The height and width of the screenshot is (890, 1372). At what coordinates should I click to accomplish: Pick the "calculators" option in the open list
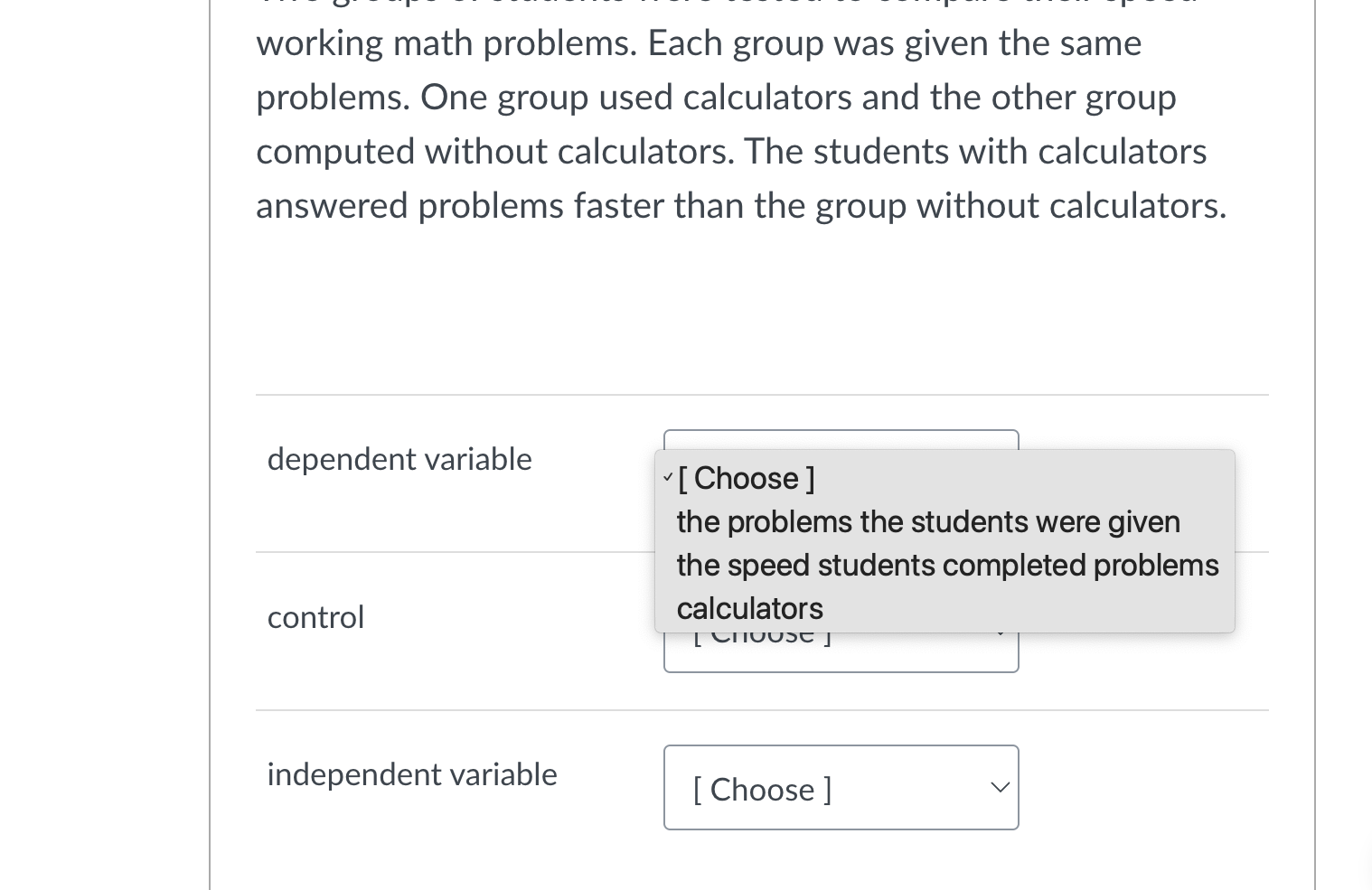pyautogui.click(x=750, y=609)
